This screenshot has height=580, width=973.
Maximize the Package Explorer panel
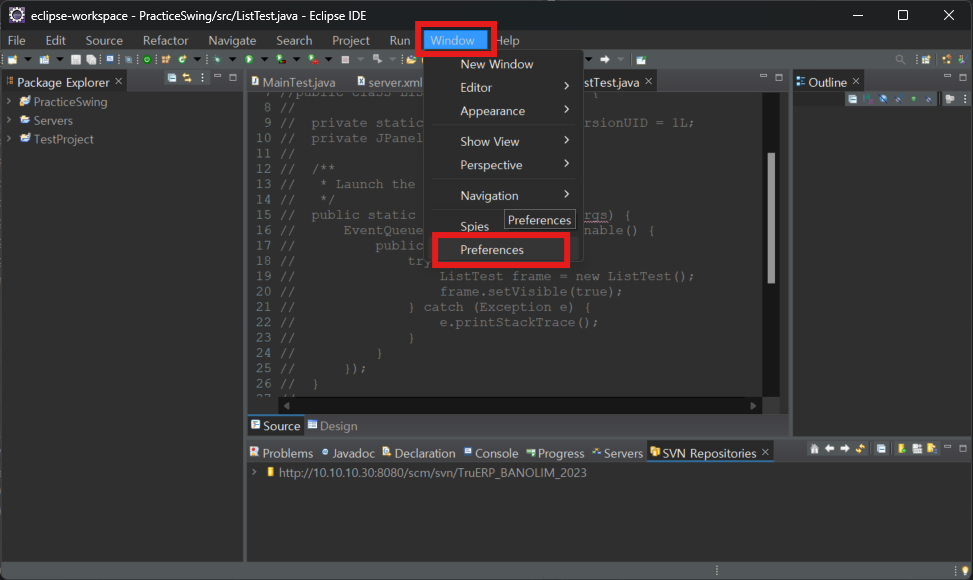233,78
